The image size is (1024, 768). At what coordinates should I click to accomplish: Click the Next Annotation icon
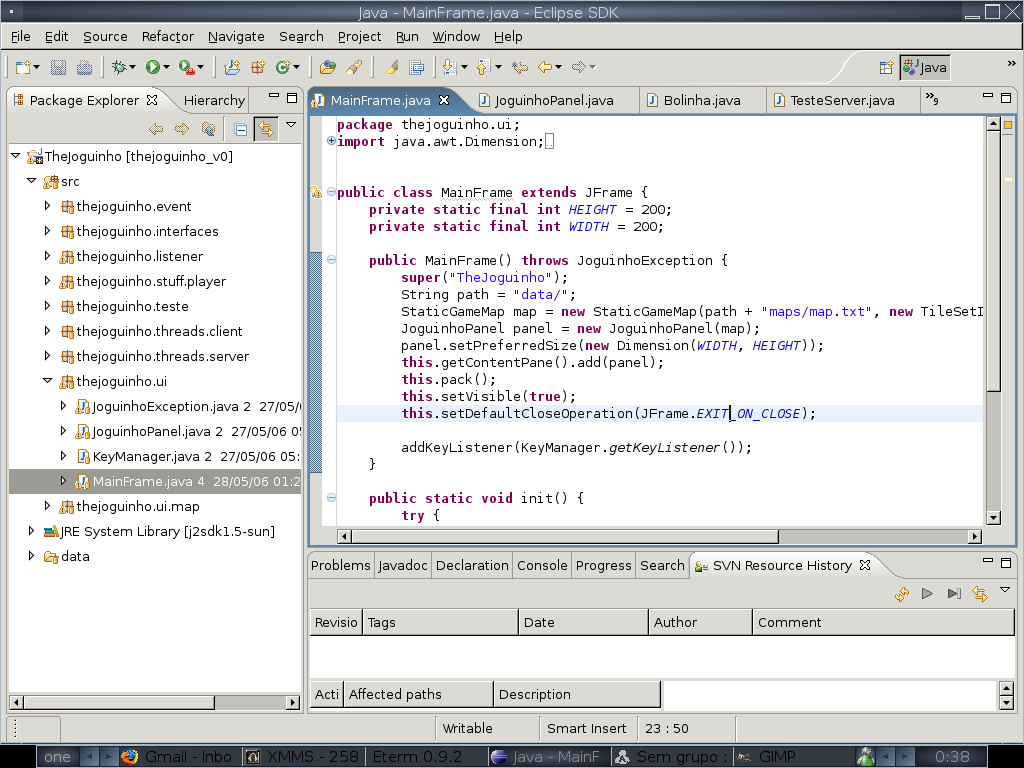[449, 67]
